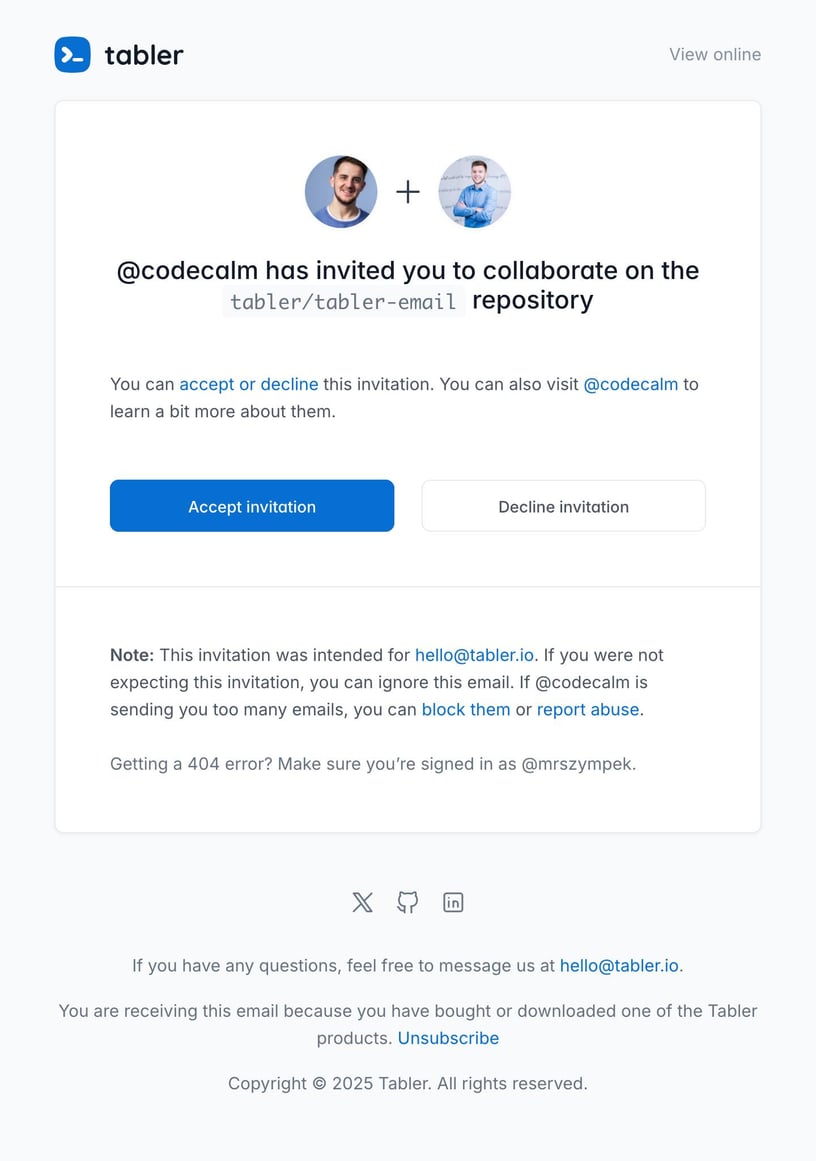Screen dimensions: 816x1161
Task: Open the GitHub social icon
Action: [x=408, y=902]
